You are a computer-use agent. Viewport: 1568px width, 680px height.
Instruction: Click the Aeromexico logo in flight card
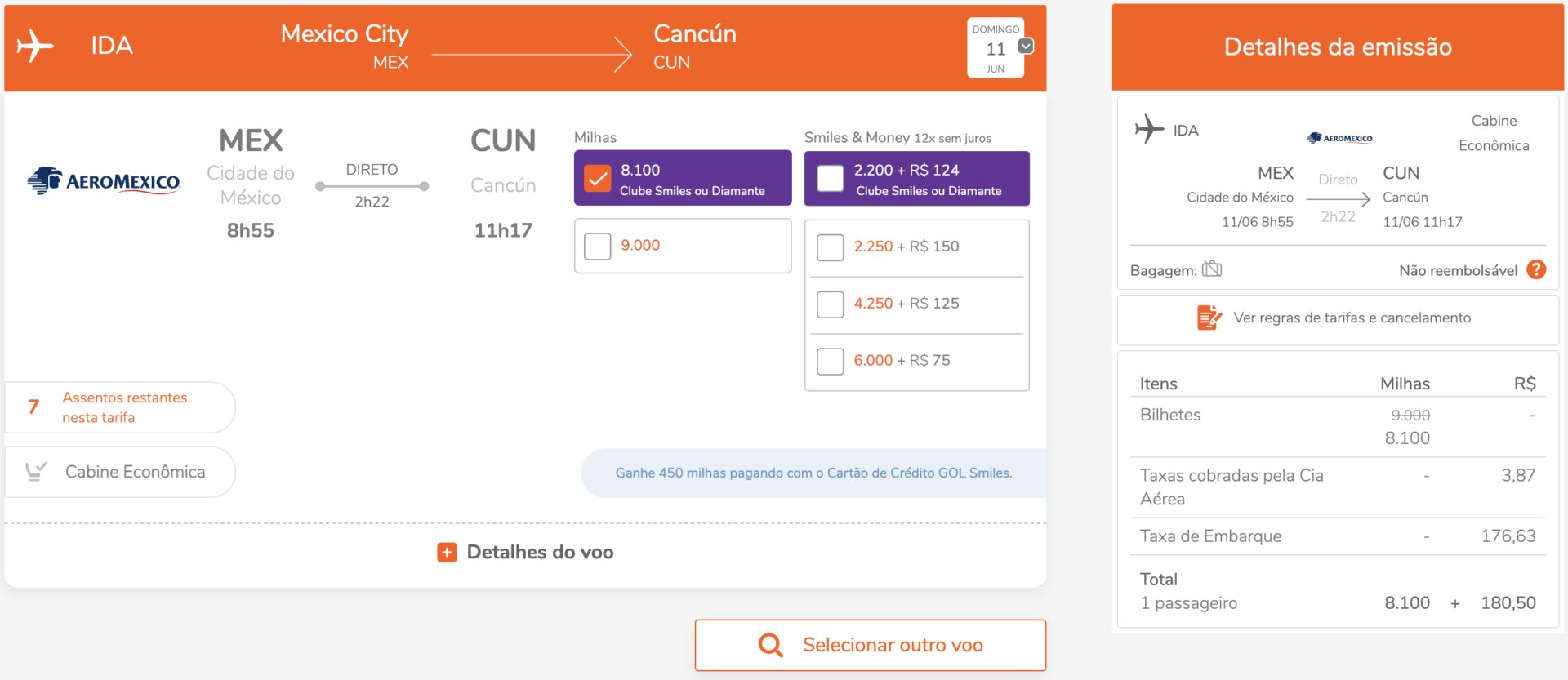pyautogui.click(x=104, y=181)
